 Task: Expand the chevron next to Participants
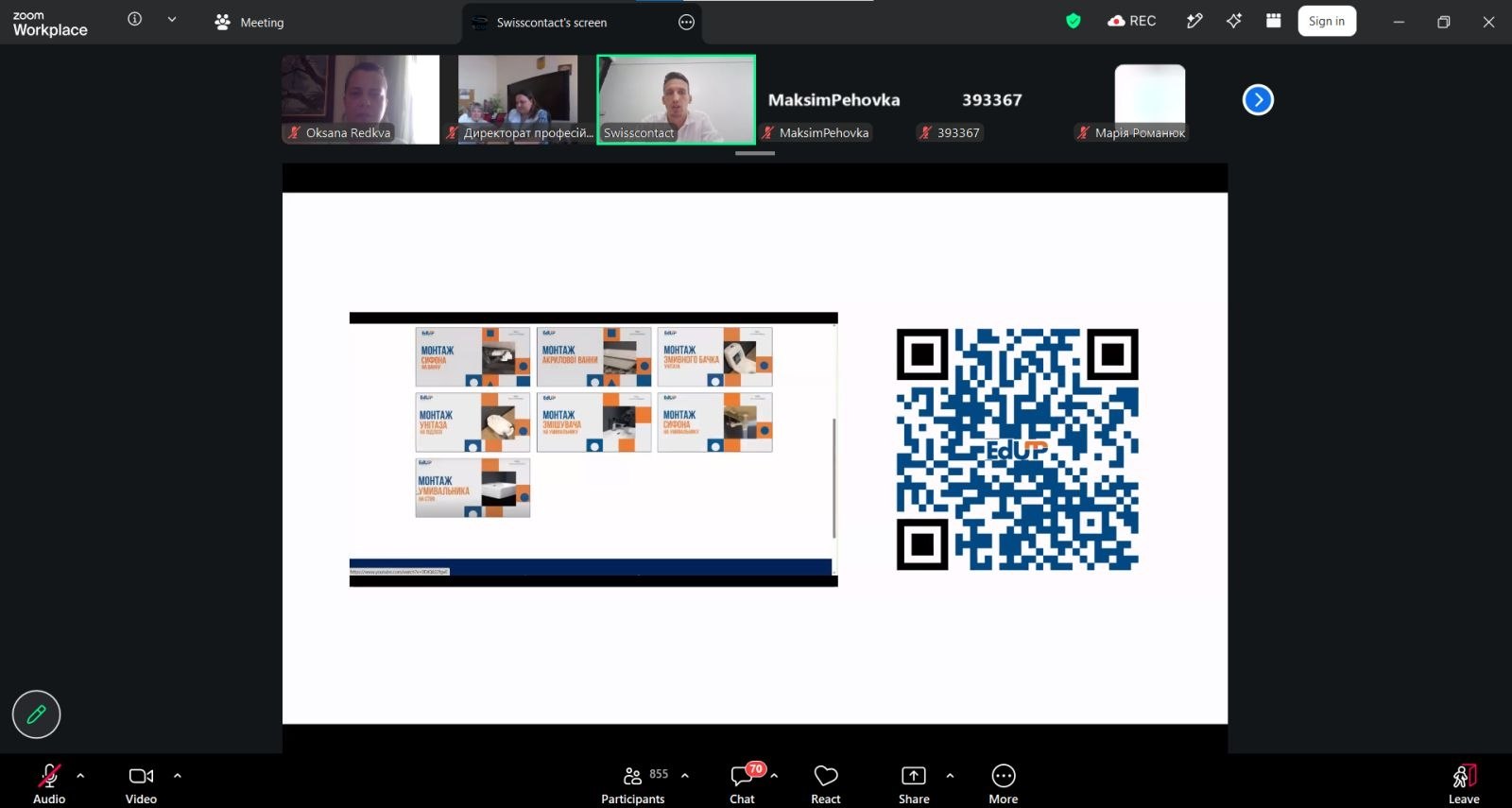(685, 776)
